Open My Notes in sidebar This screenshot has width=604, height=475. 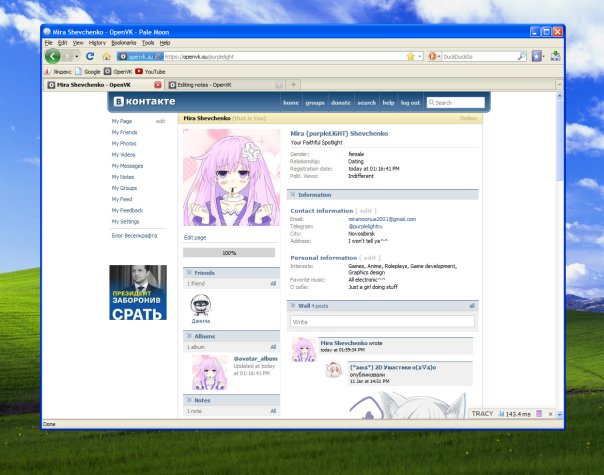[x=123, y=177]
